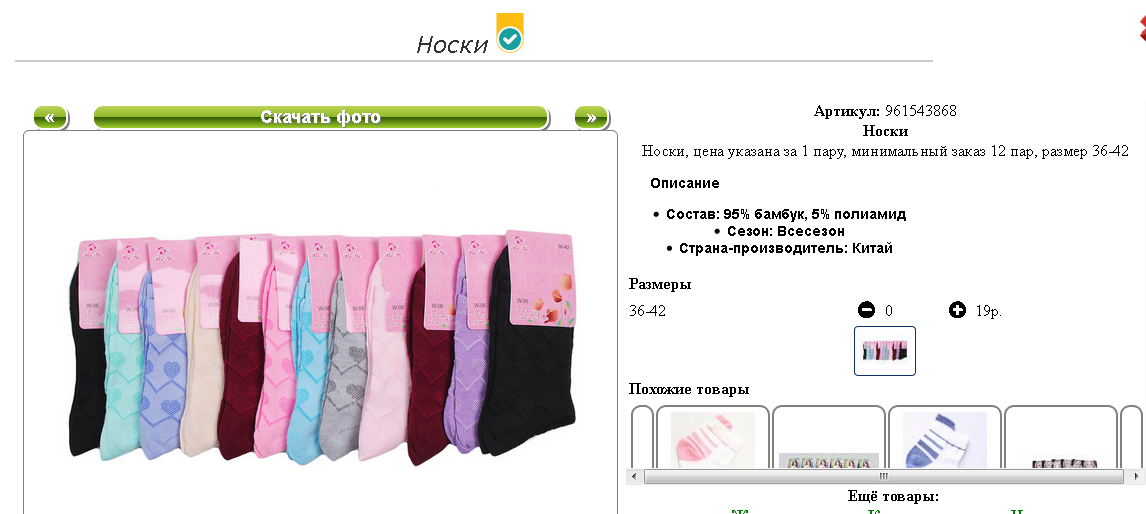The width and height of the screenshot is (1146, 514).
Task: Click the quantity value 0
Action: 889,311
